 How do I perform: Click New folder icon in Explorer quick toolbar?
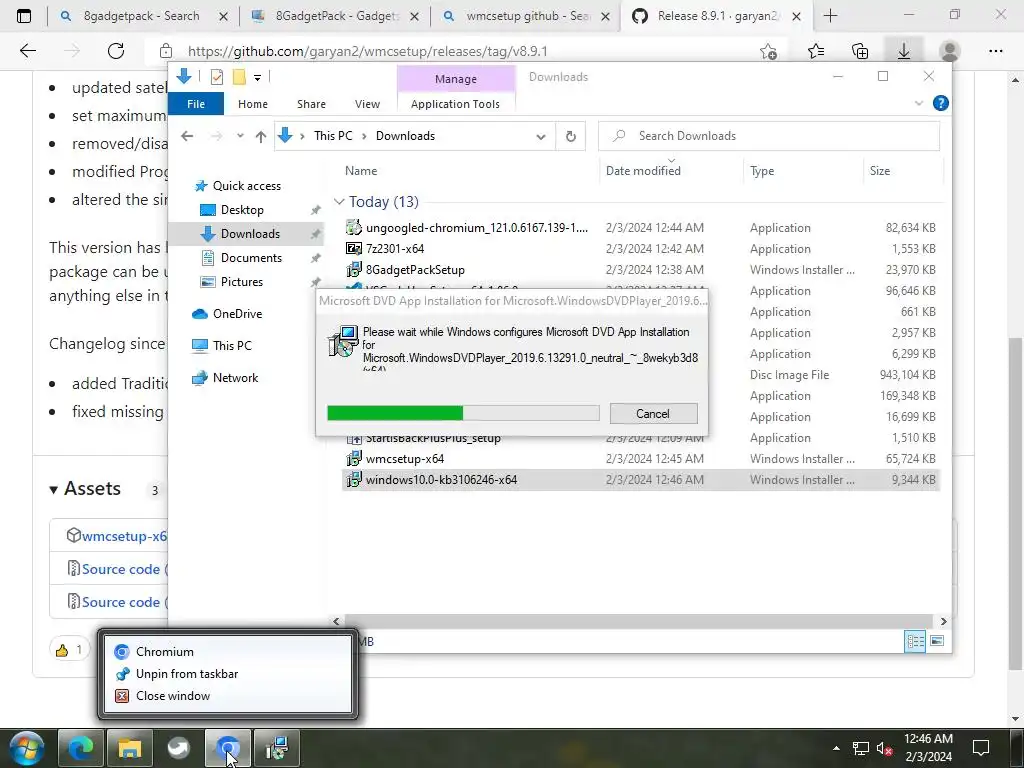click(x=239, y=77)
